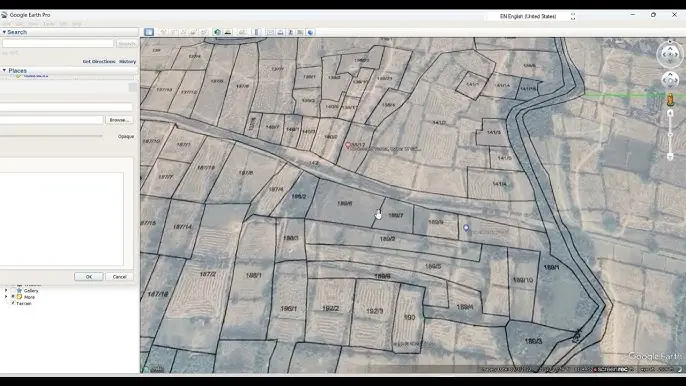Screen dimensions: 686x386
Task: Cancel the overlay dialog
Action: click(x=119, y=277)
